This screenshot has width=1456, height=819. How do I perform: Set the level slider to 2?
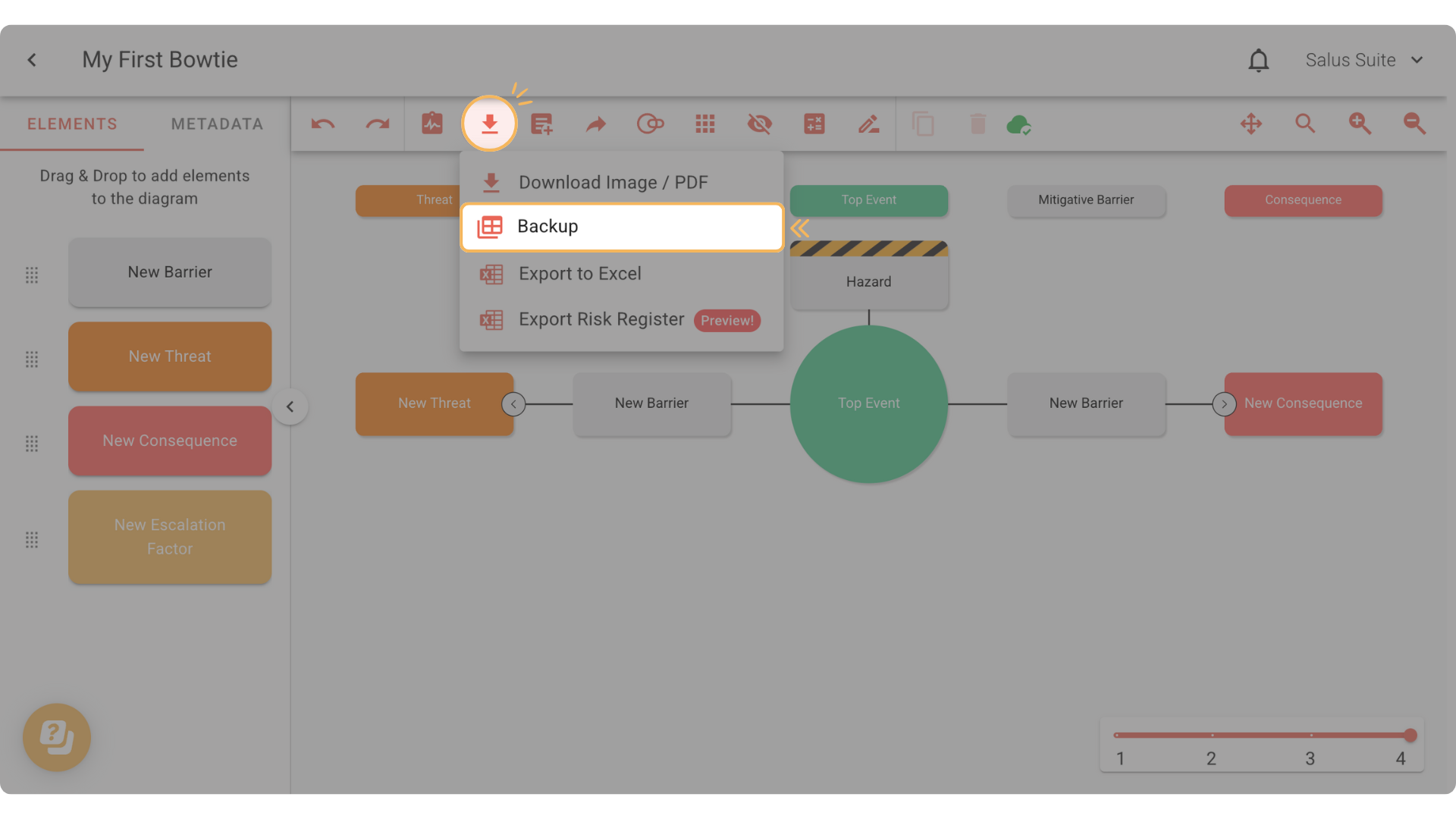click(1212, 735)
